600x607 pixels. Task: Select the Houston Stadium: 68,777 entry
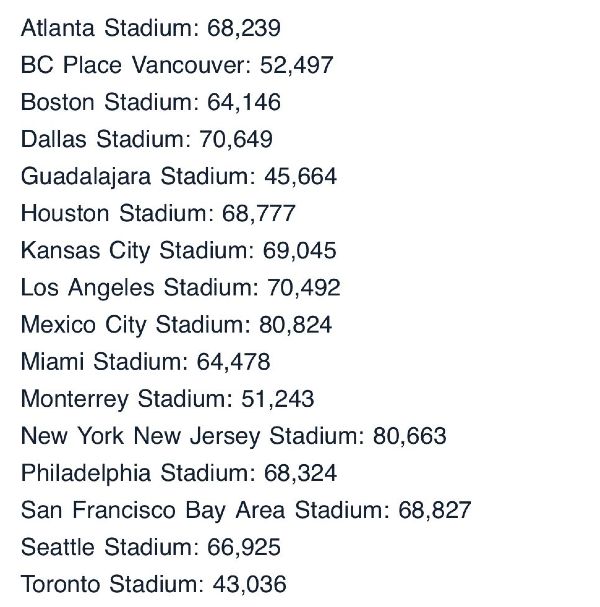[158, 213]
